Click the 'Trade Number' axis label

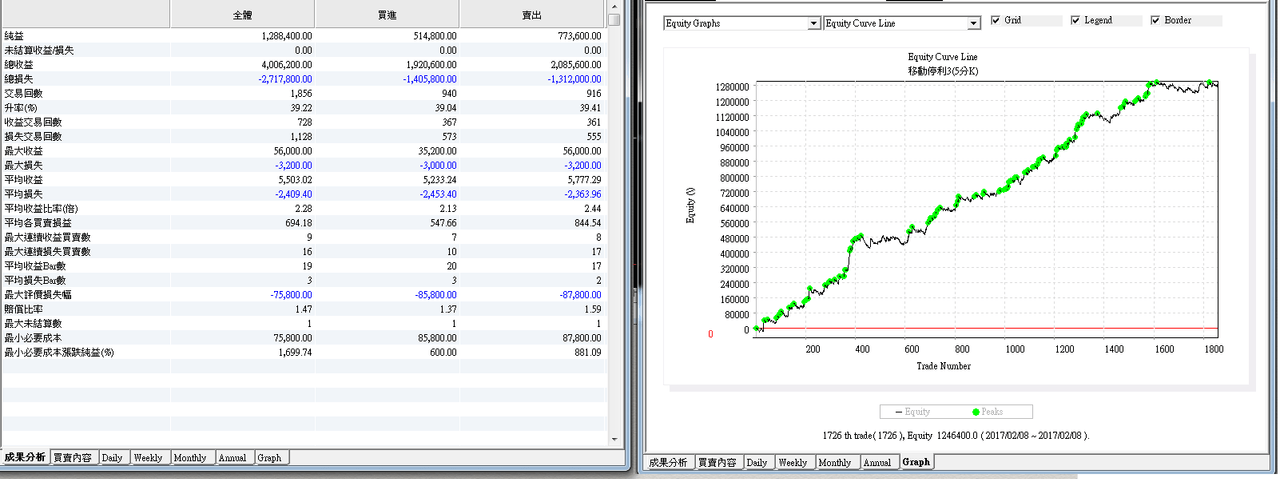tap(943, 366)
